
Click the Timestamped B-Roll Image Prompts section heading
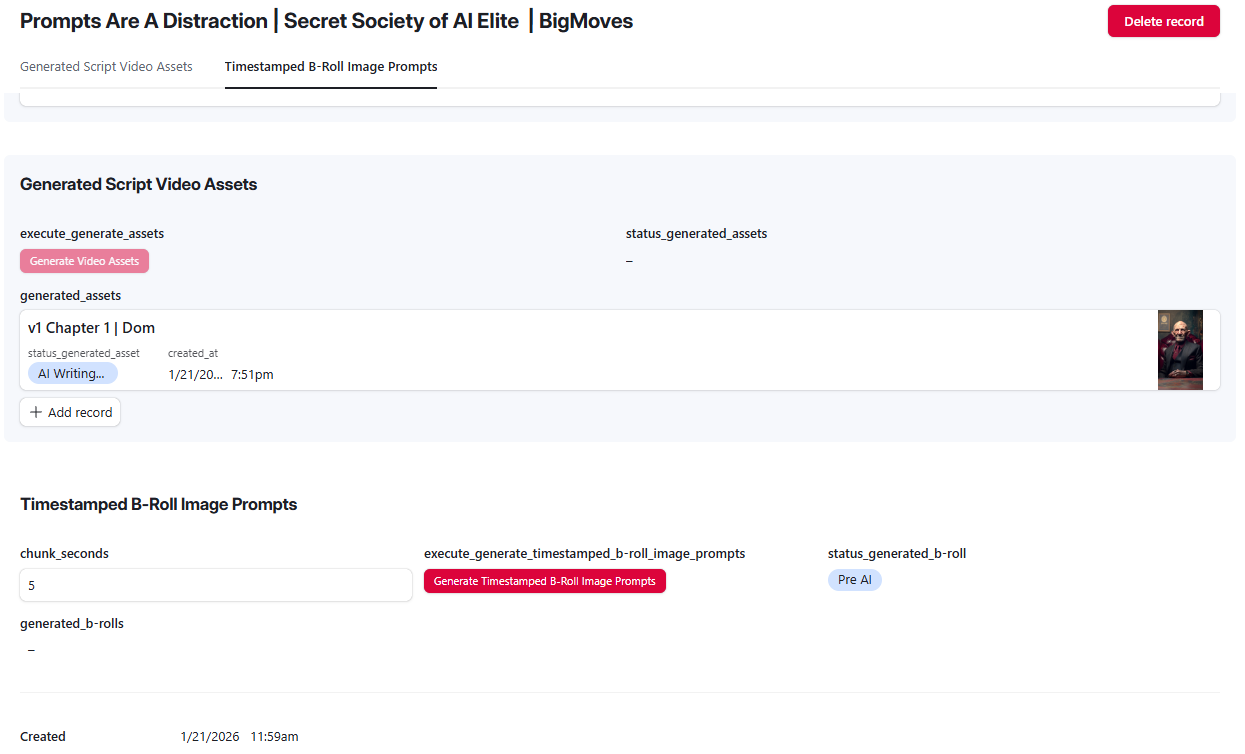pyautogui.click(x=159, y=504)
